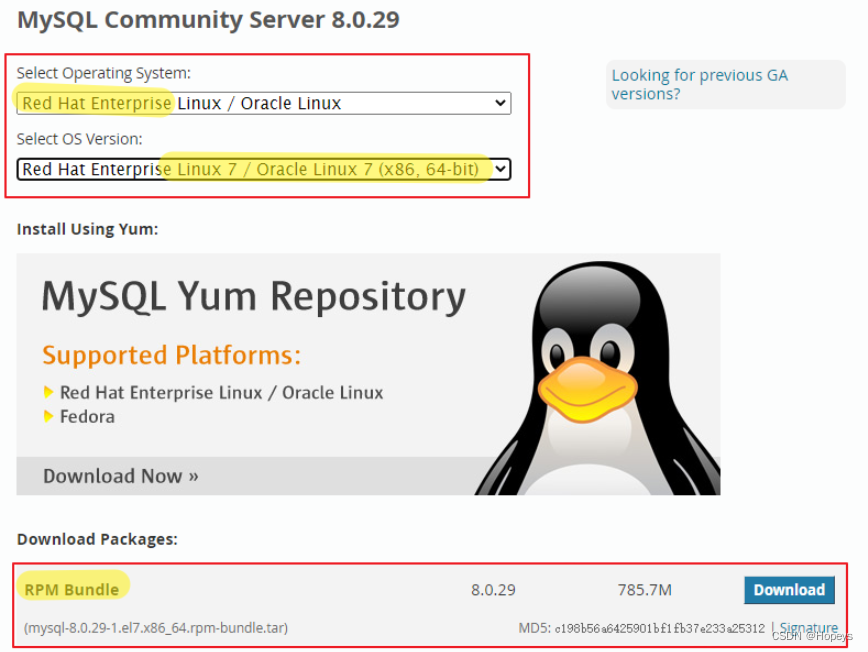This screenshot has height=652, width=868.
Task: Click the CSDN watermark in the corner
Action: pyautogui.click(x=812, y=636)
